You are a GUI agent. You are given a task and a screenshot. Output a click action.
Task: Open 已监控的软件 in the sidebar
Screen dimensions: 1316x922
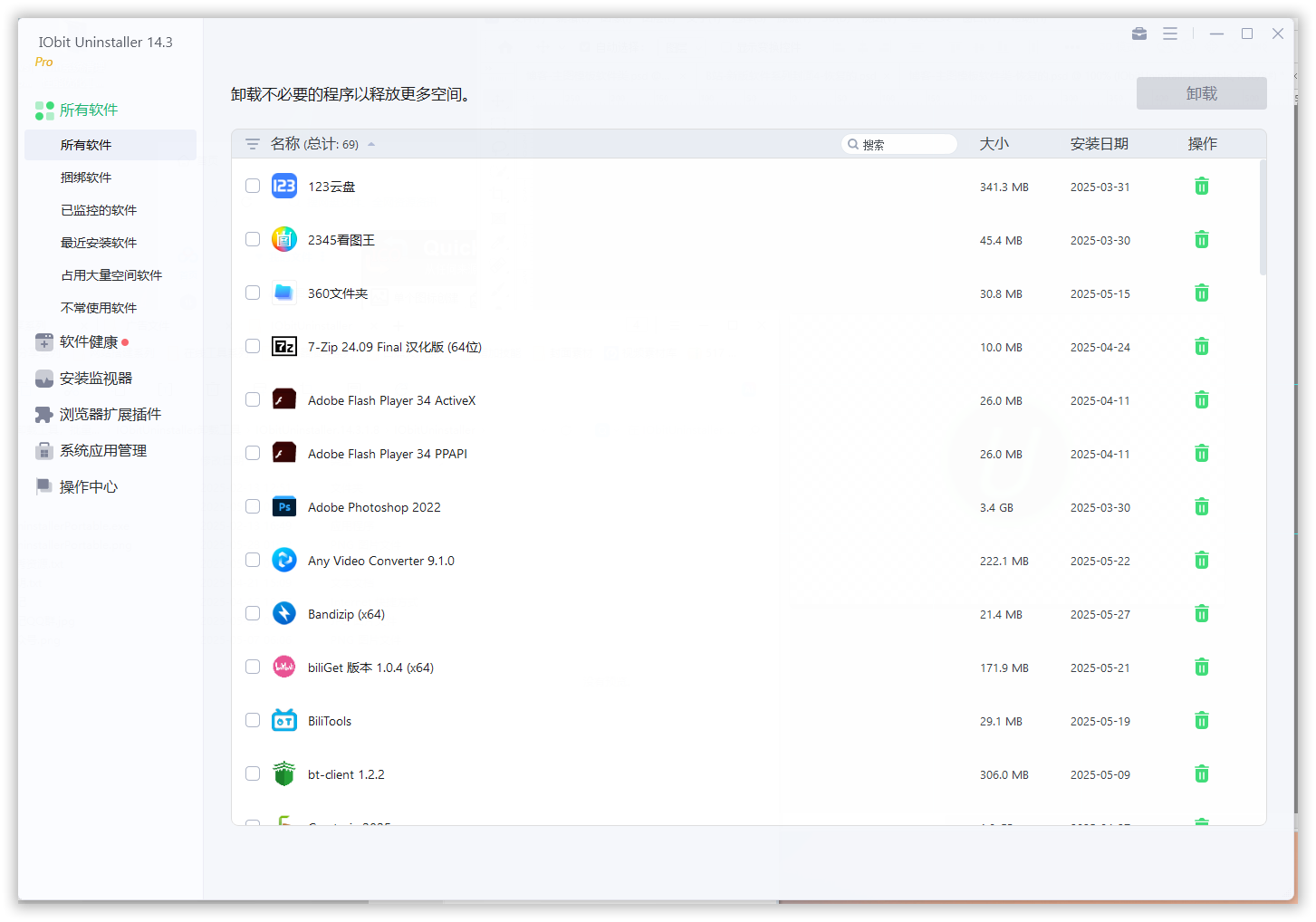tap(99, 210)
